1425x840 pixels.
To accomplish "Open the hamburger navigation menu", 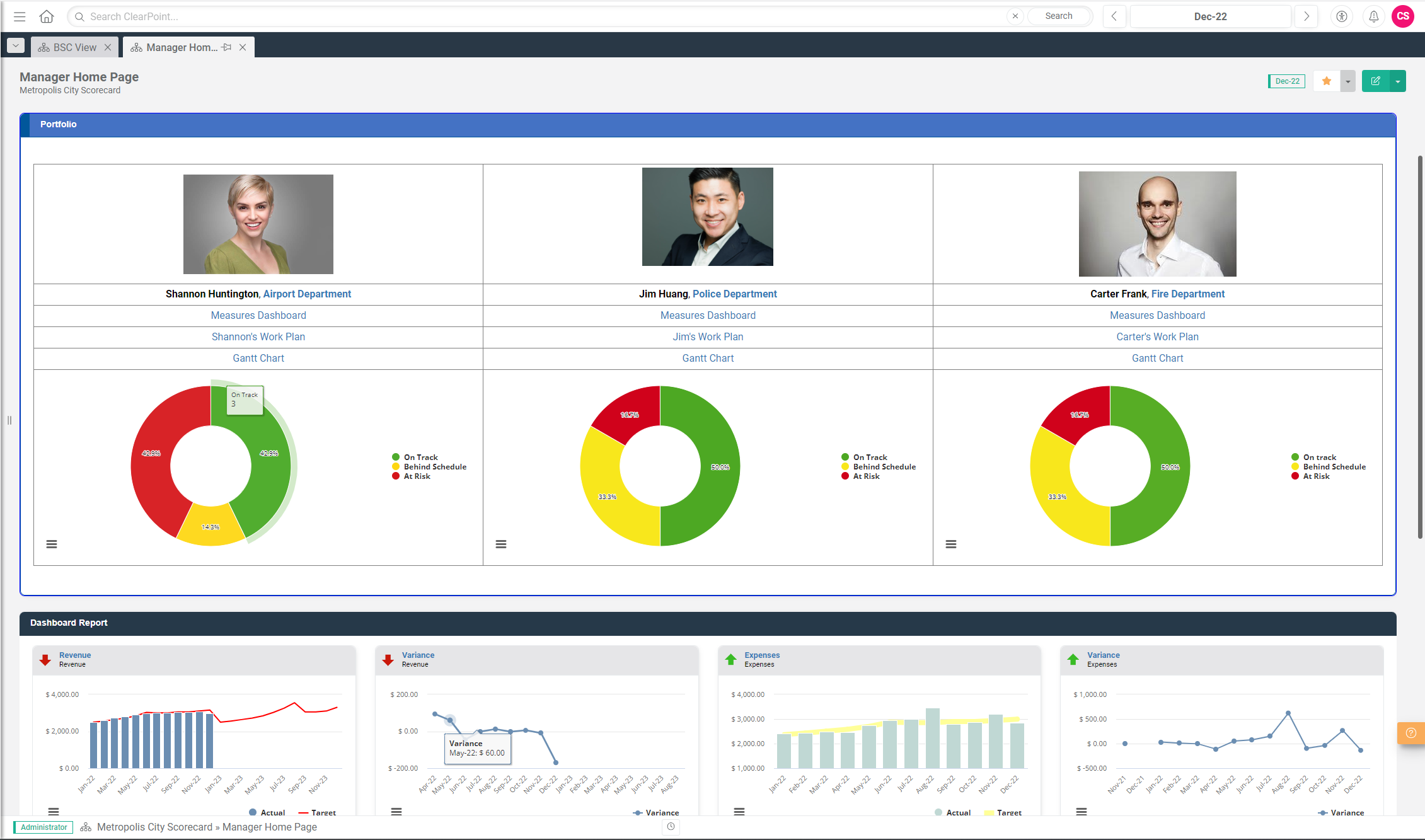I will pyautogui.click(x=20, y=16).
